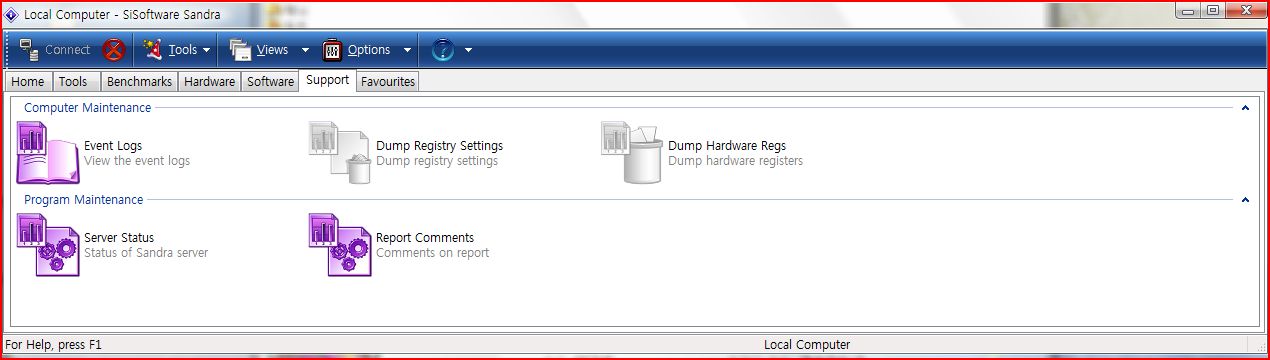Image resolution: width=1270 pixels, height=360 pixels.
Task: Click 'For Help, press F1' status text
Action: [x=54, y=345]
